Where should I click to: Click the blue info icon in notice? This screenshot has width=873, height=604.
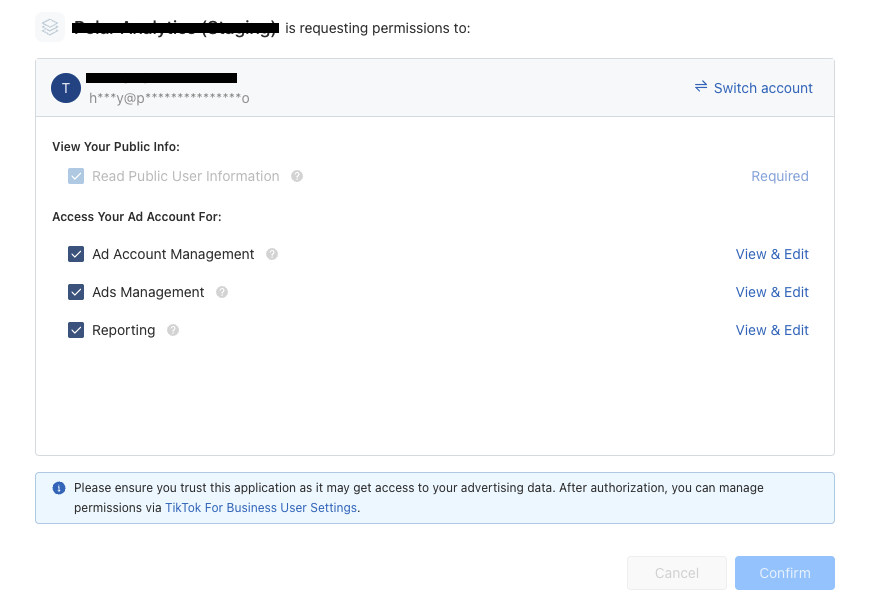point(59,488)
